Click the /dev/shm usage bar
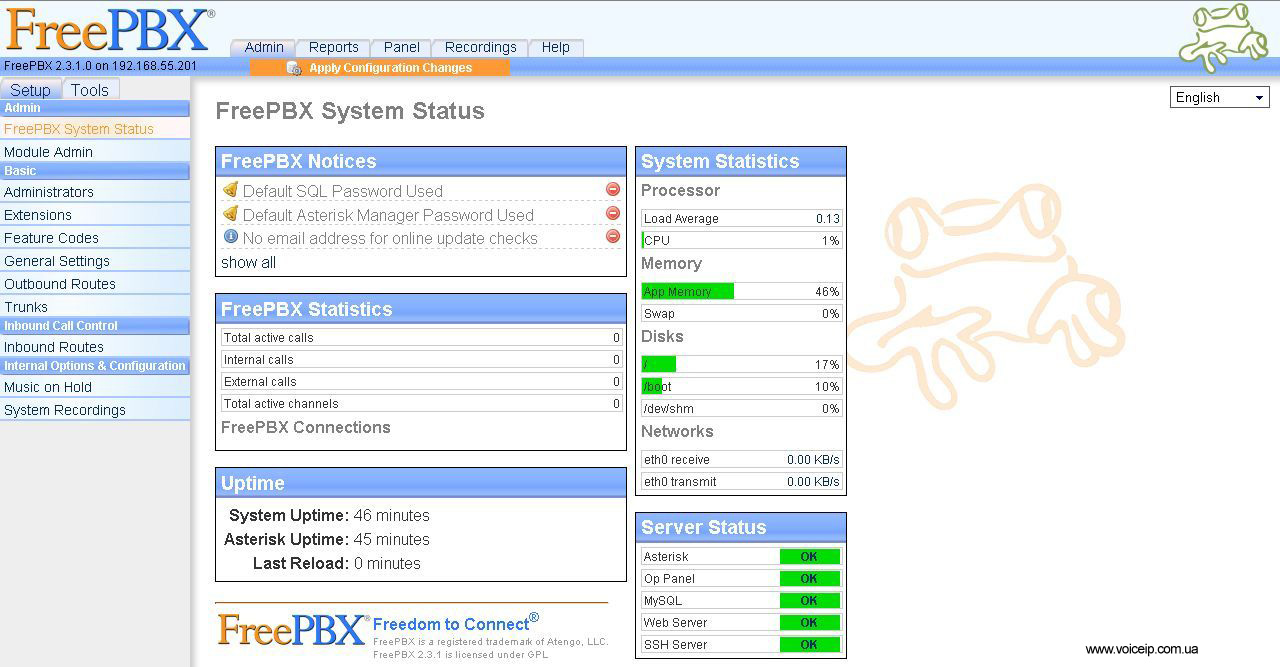1280x667 pixels. coord(741,408)
